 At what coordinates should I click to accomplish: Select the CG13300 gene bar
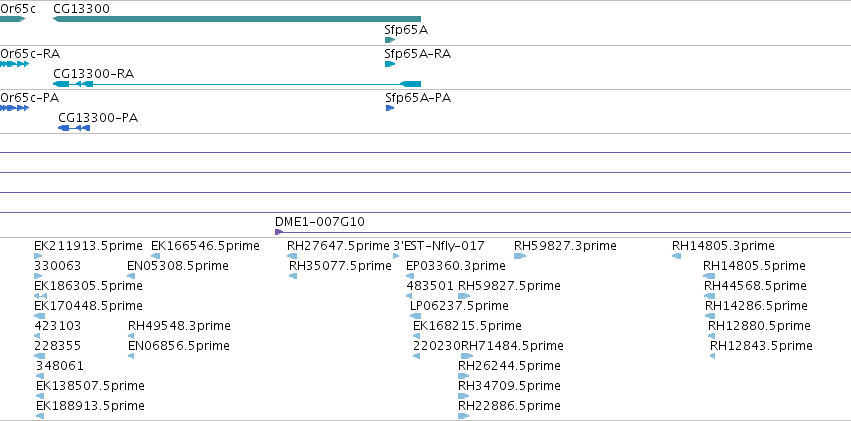tap(237, 19)
